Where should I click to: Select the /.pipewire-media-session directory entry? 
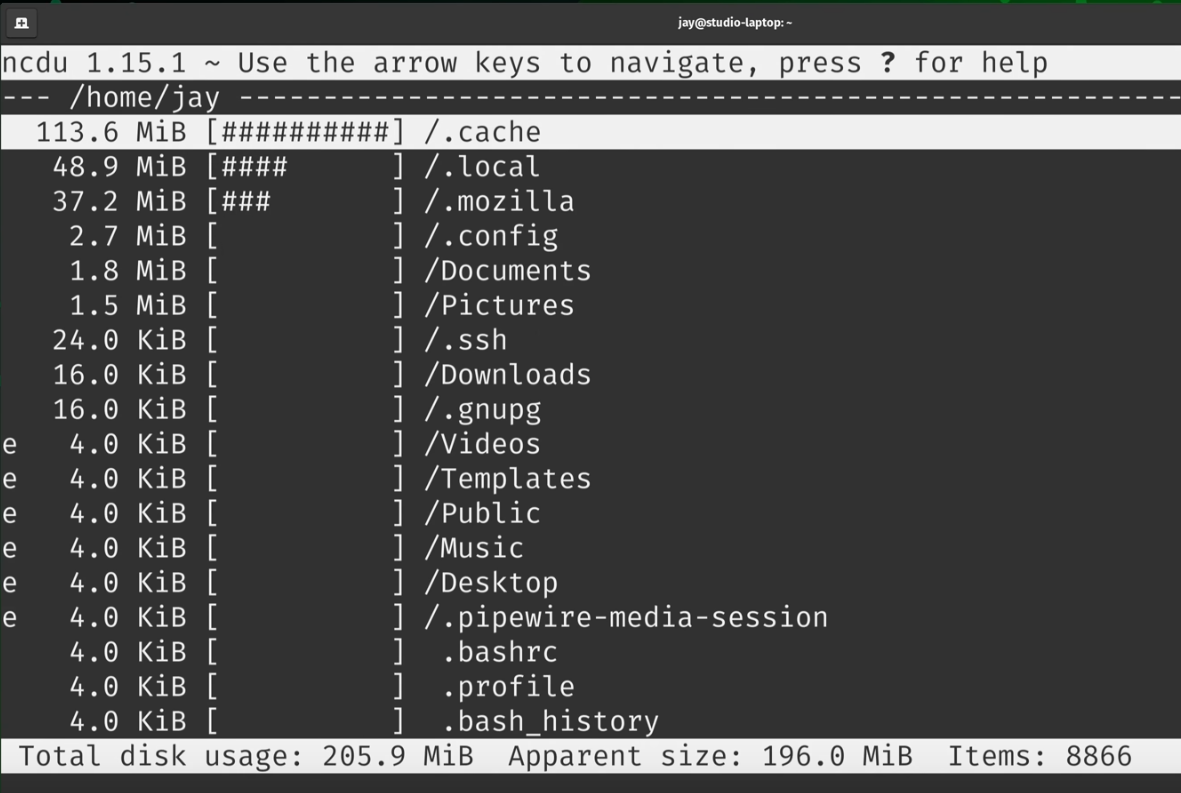[626, 617]
